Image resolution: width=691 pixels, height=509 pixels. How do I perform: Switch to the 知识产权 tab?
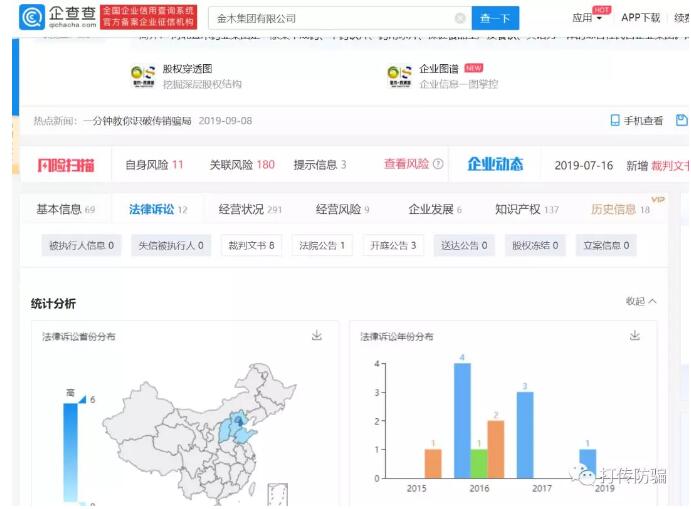pos(527,209)
